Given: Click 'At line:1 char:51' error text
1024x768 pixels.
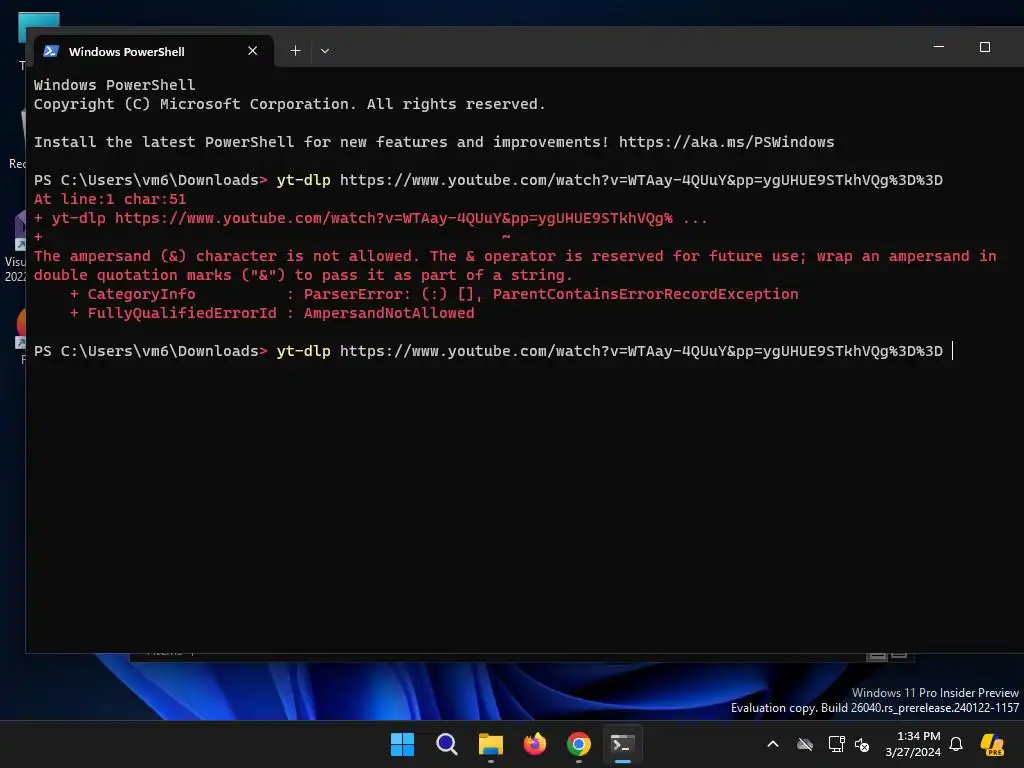Looking at the screenshot, I should click(110, 199).
